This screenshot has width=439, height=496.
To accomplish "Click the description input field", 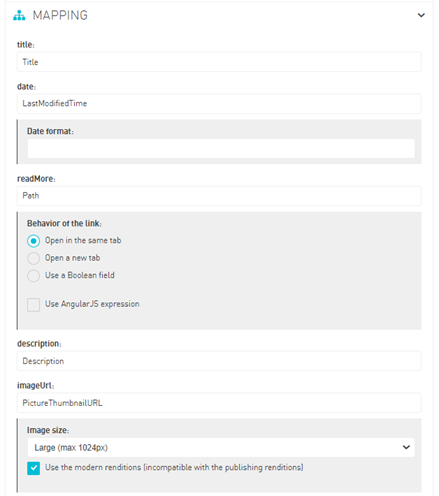I will 219,361.
